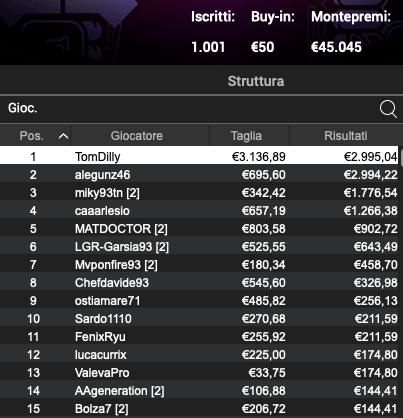403x418 pixels.
Task: Choose player caaarlesio
Action: pyautogui.click(x=199, y=211)
